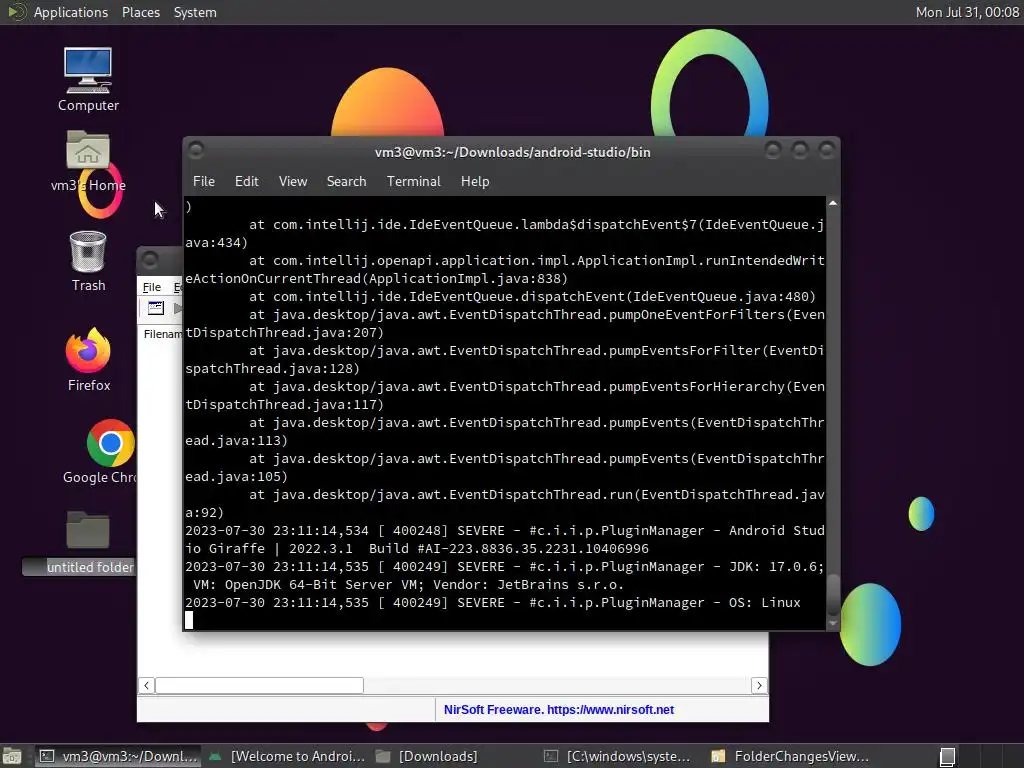Click the terminal scrollbar up arrow
The image size is (1024, 768).
[x=833, y=204]
